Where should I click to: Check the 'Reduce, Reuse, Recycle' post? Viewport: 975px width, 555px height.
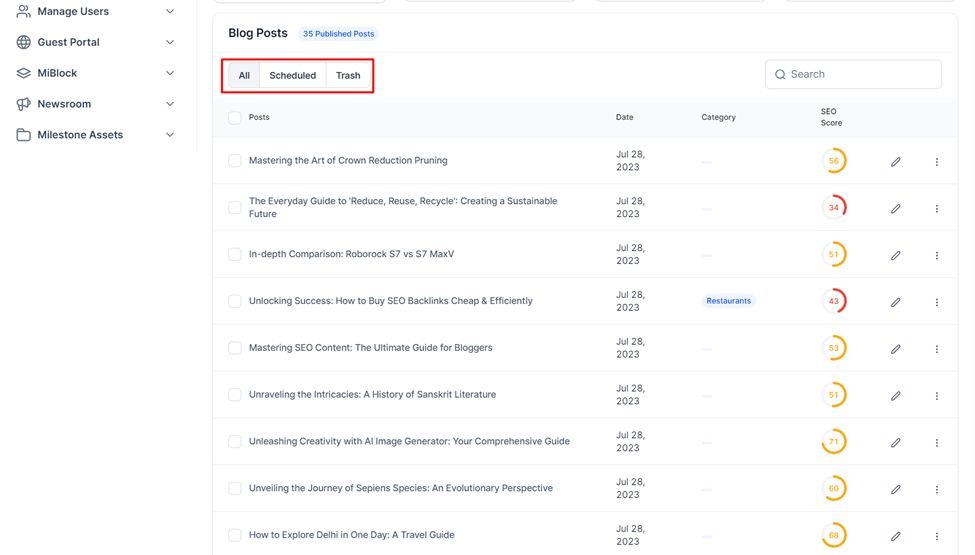(234, 208)
